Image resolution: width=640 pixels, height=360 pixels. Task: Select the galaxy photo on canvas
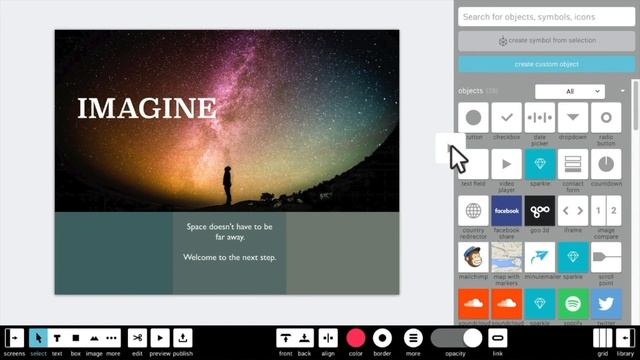click(227, 121)
